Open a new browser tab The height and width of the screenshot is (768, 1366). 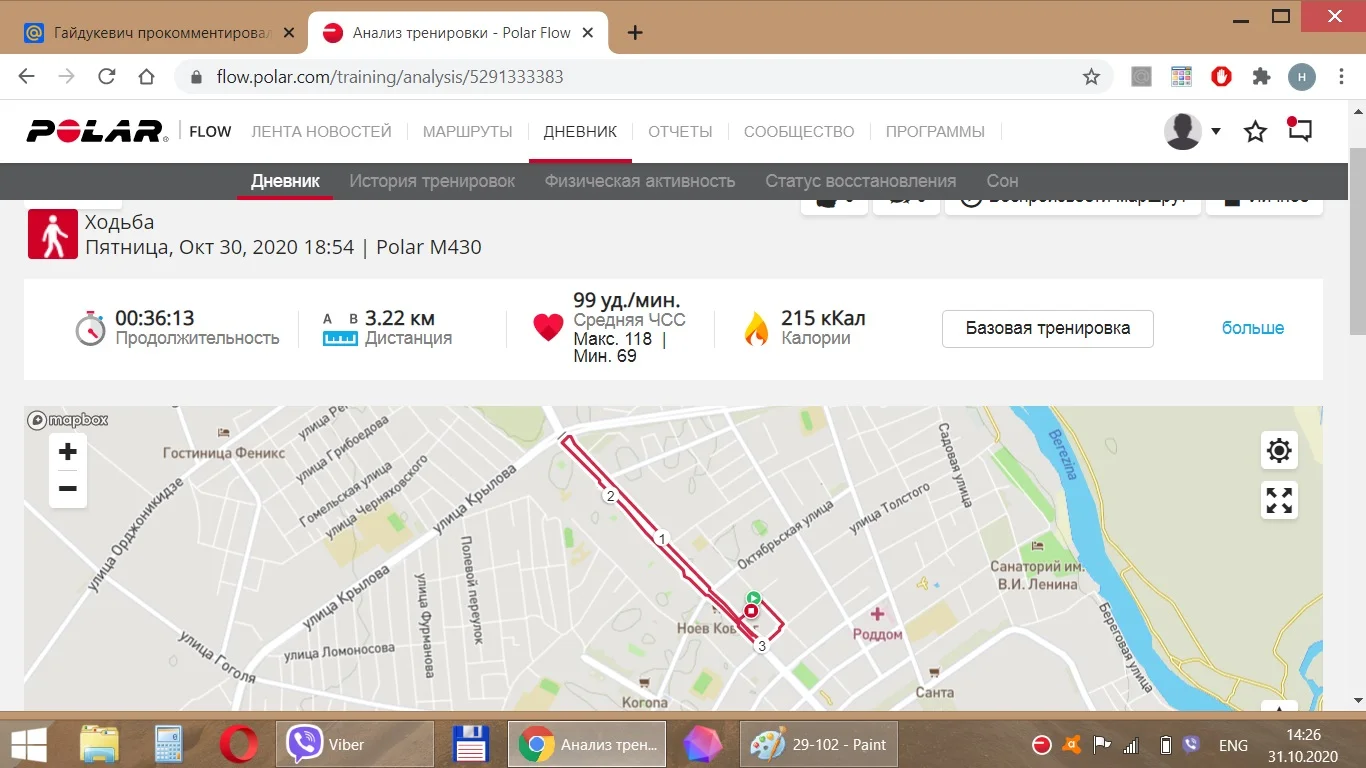[x=634, y=33]
